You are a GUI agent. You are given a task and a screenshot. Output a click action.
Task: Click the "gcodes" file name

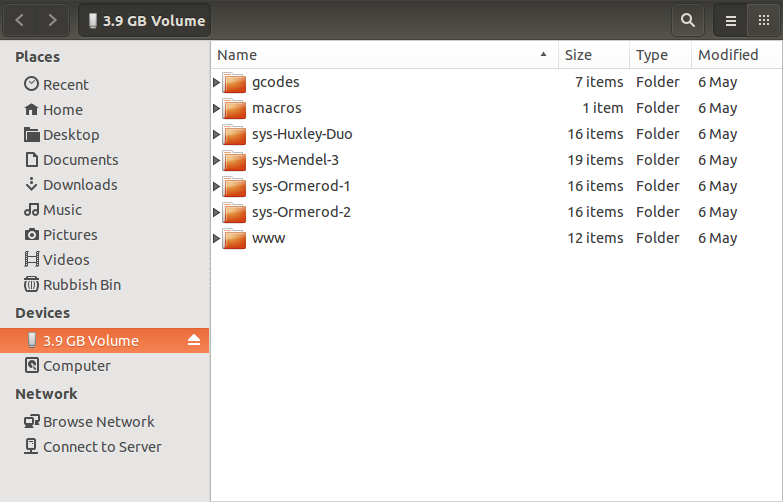pyautogui.click(x=276, y=82)
